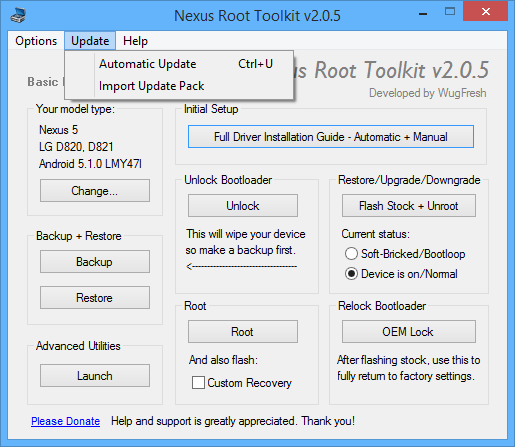This screenshot has width=515, height=447.
Task: Close the Nexus Root Toolkit window
Action: pos(486,12)
